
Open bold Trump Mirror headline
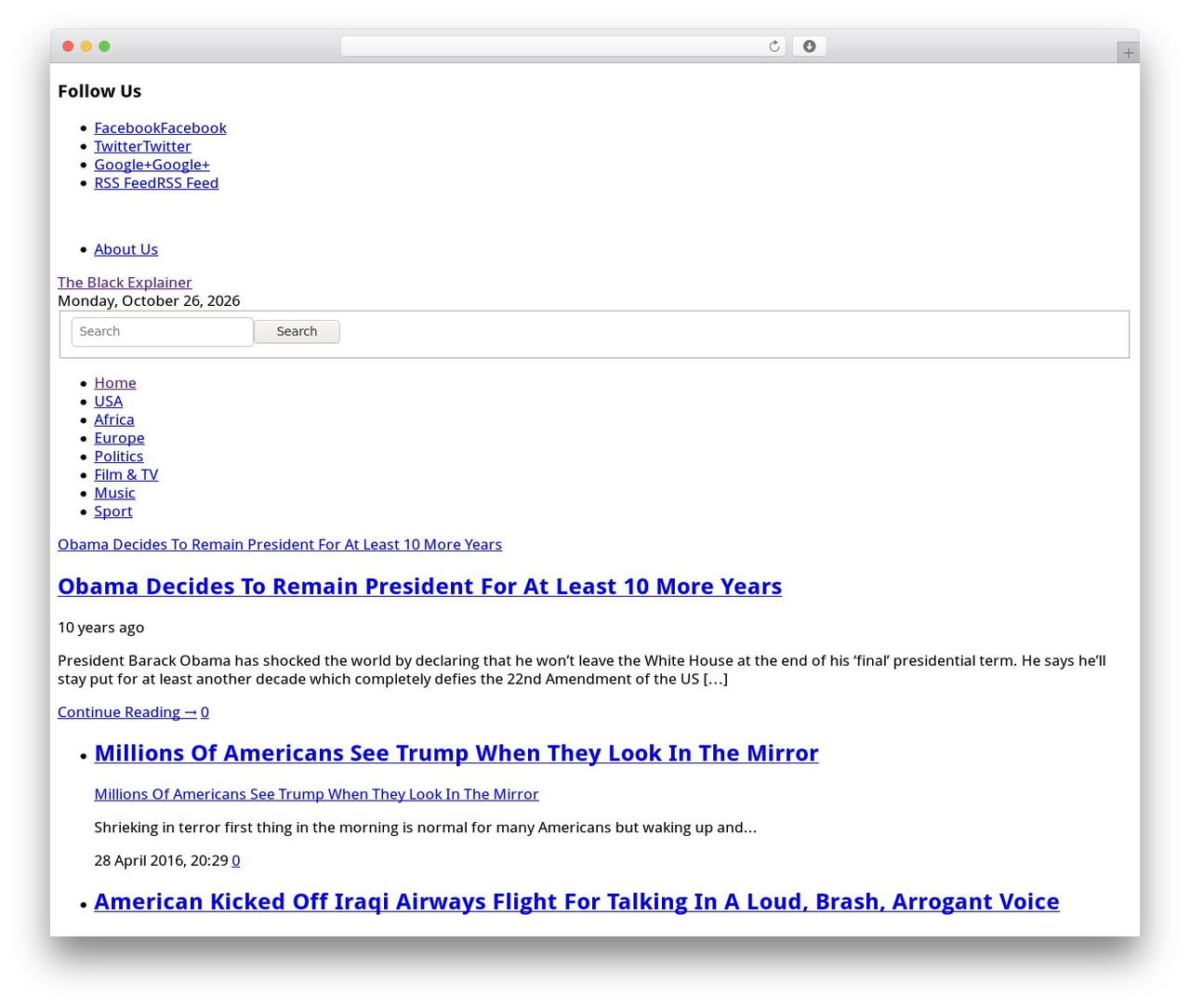pyautogui.click(x=456, y=753)
